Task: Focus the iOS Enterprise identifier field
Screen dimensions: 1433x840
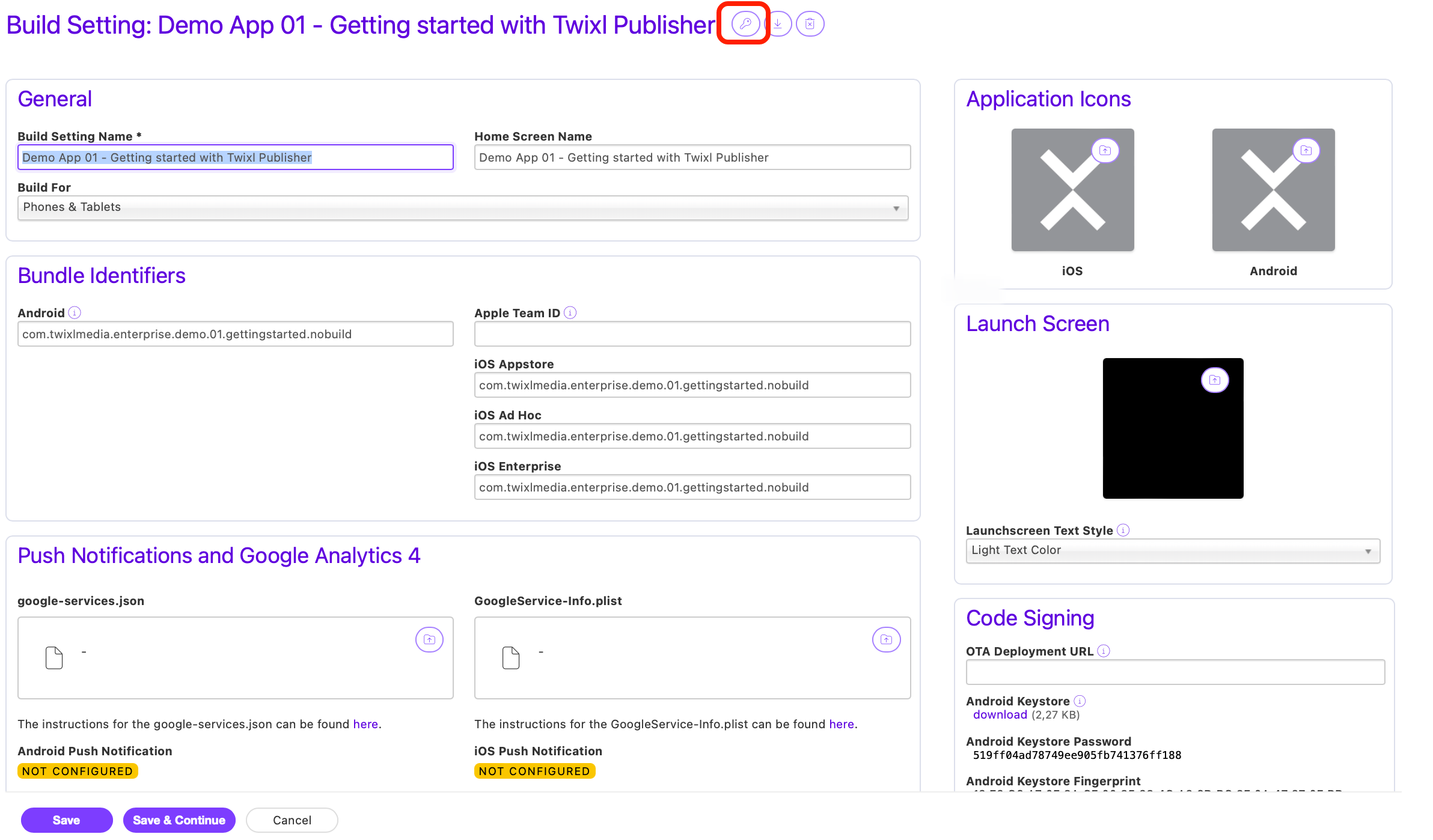Action: pyautogui.click(x=692, y=487)
